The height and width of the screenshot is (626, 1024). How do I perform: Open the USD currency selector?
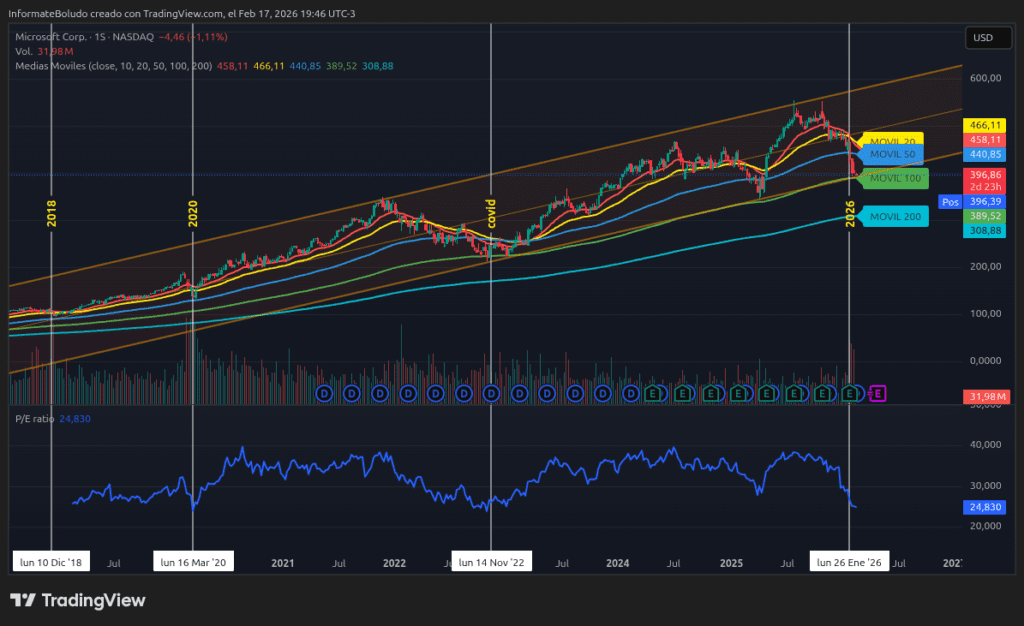click(983, 38)
